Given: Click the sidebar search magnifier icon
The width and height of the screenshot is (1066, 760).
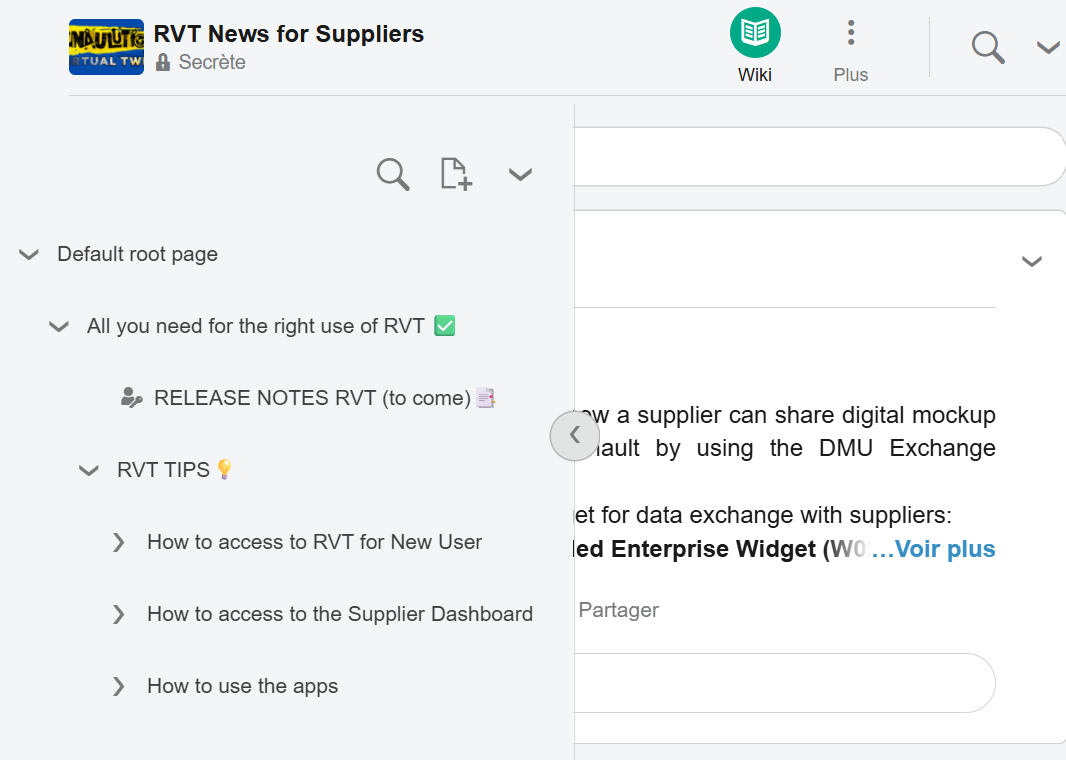Looking at the screenshot, I should coord(393,174).
